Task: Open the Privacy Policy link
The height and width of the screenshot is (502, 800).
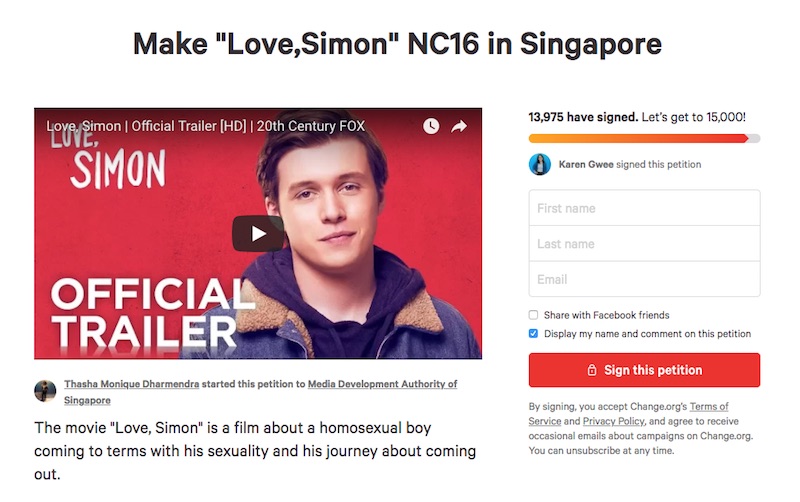Action: coord(614,421)
